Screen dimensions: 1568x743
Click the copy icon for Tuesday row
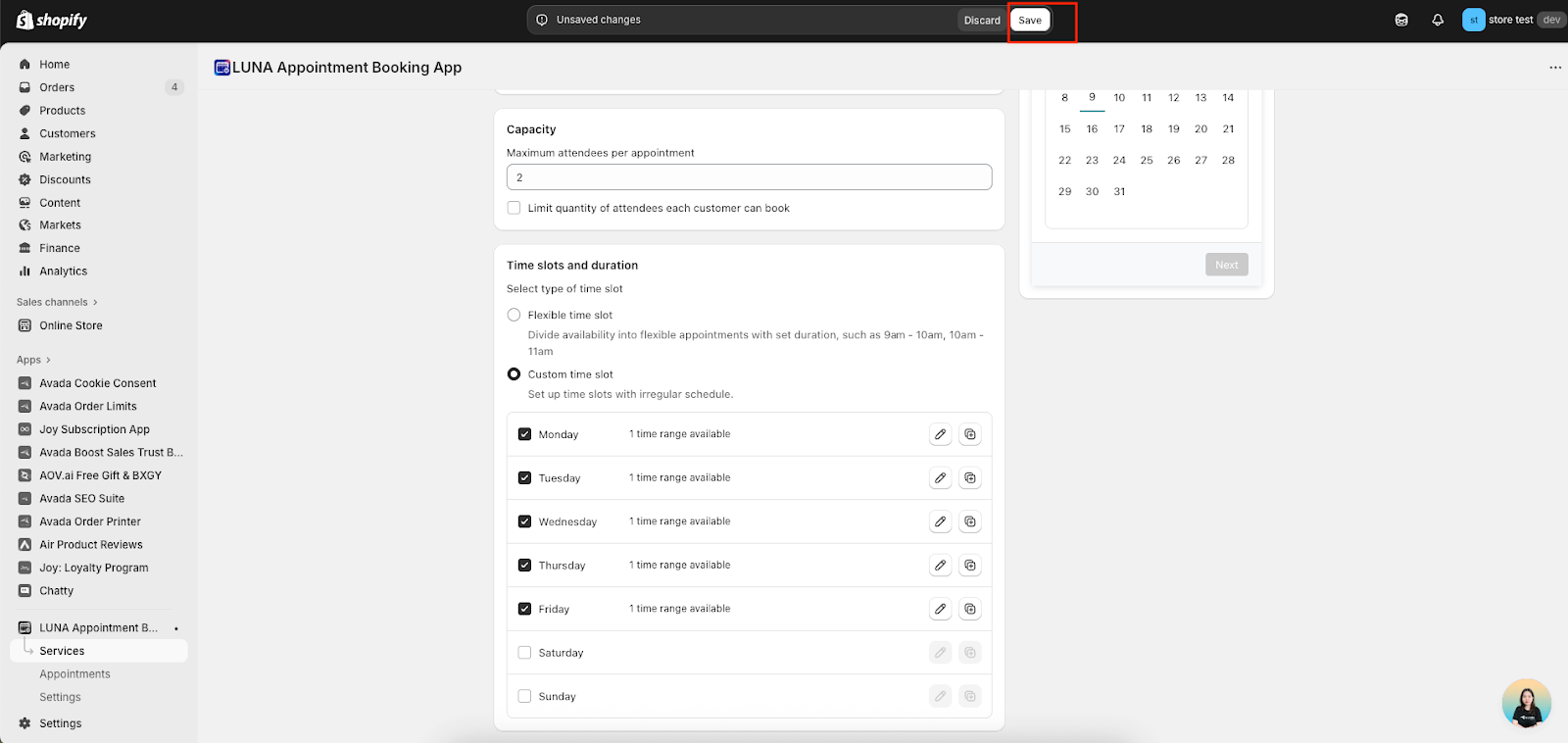tap(969, 478)
